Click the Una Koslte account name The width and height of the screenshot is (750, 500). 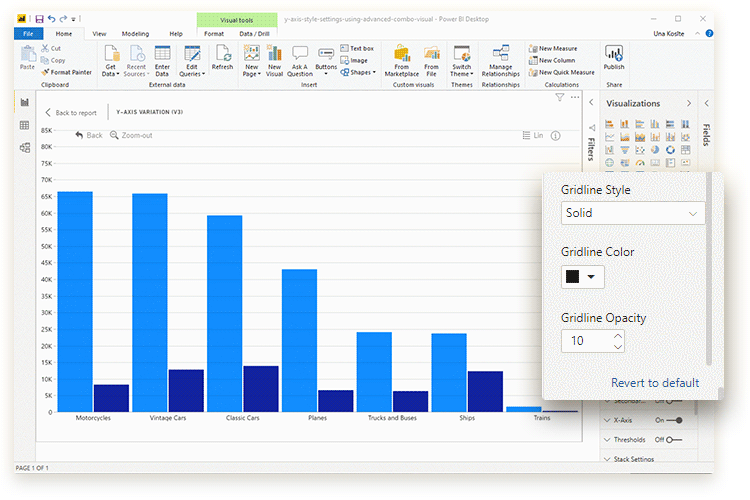[669, 33]
